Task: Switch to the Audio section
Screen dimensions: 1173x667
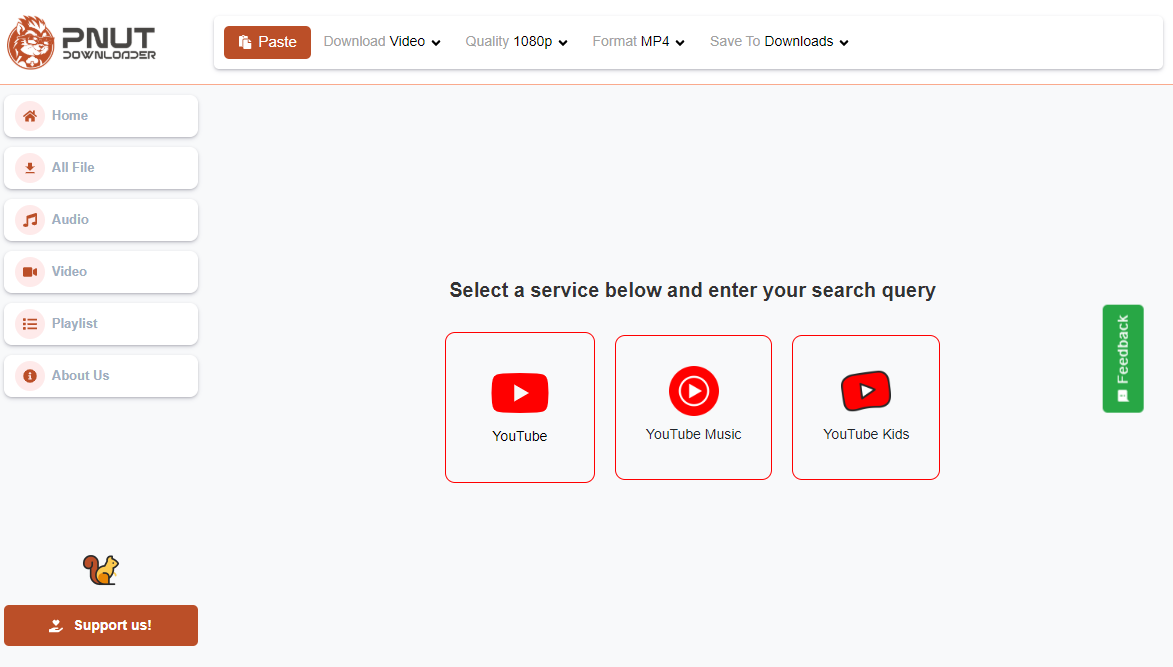Action: pos(101,220)
